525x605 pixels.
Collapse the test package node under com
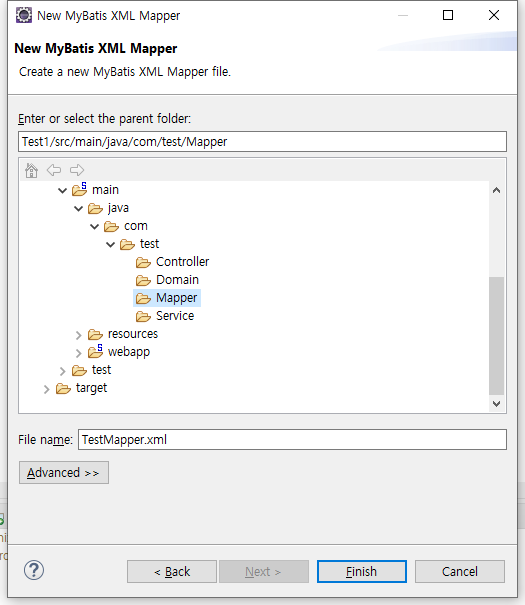pos(110,244)
